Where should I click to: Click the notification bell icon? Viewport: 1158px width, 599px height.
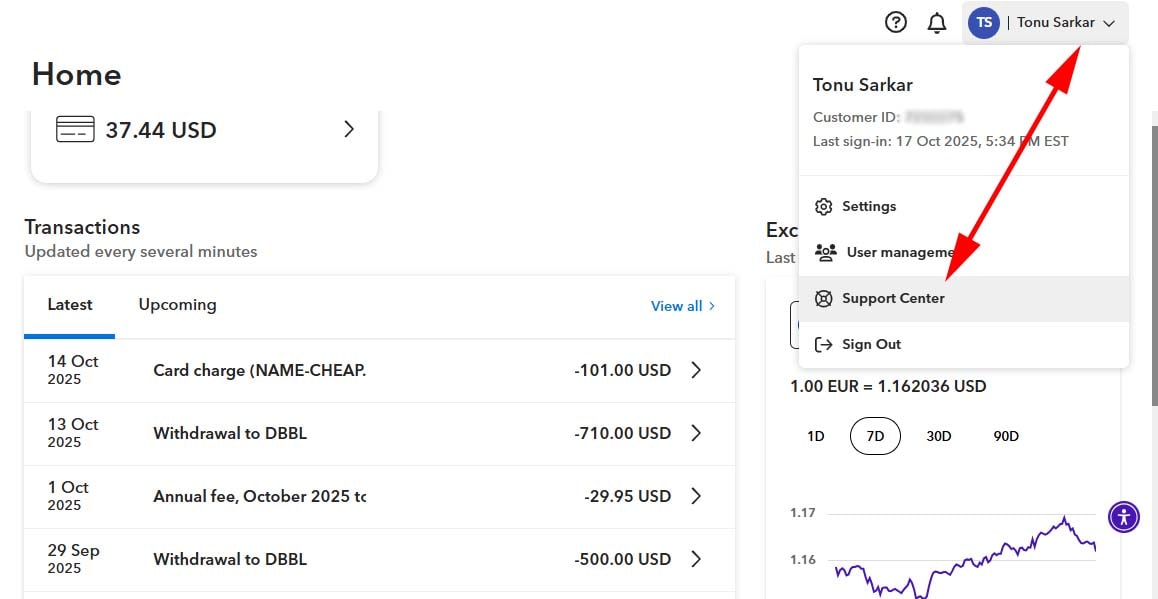[937, 21]
